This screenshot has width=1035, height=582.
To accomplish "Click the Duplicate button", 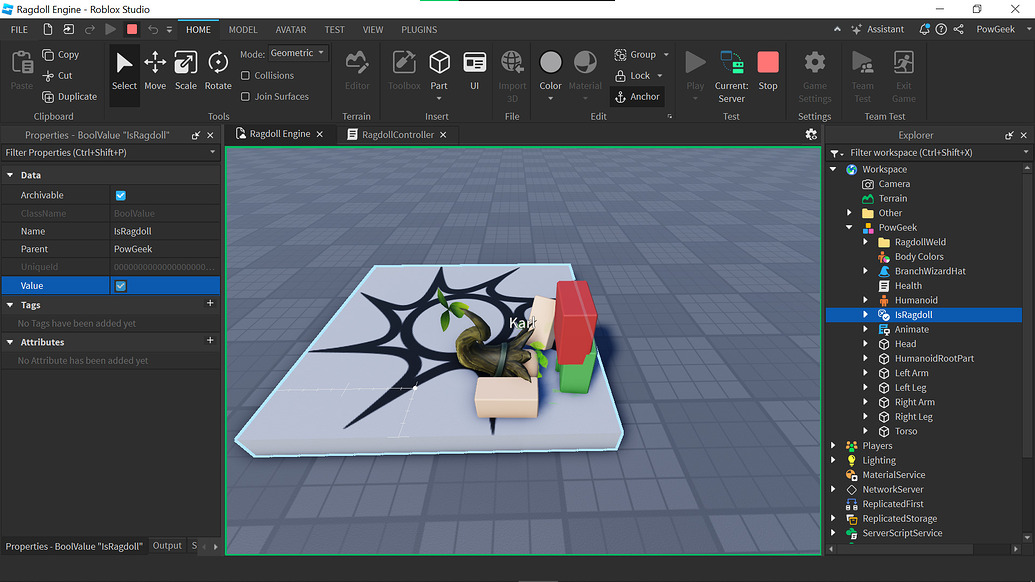I will [69, 96].
